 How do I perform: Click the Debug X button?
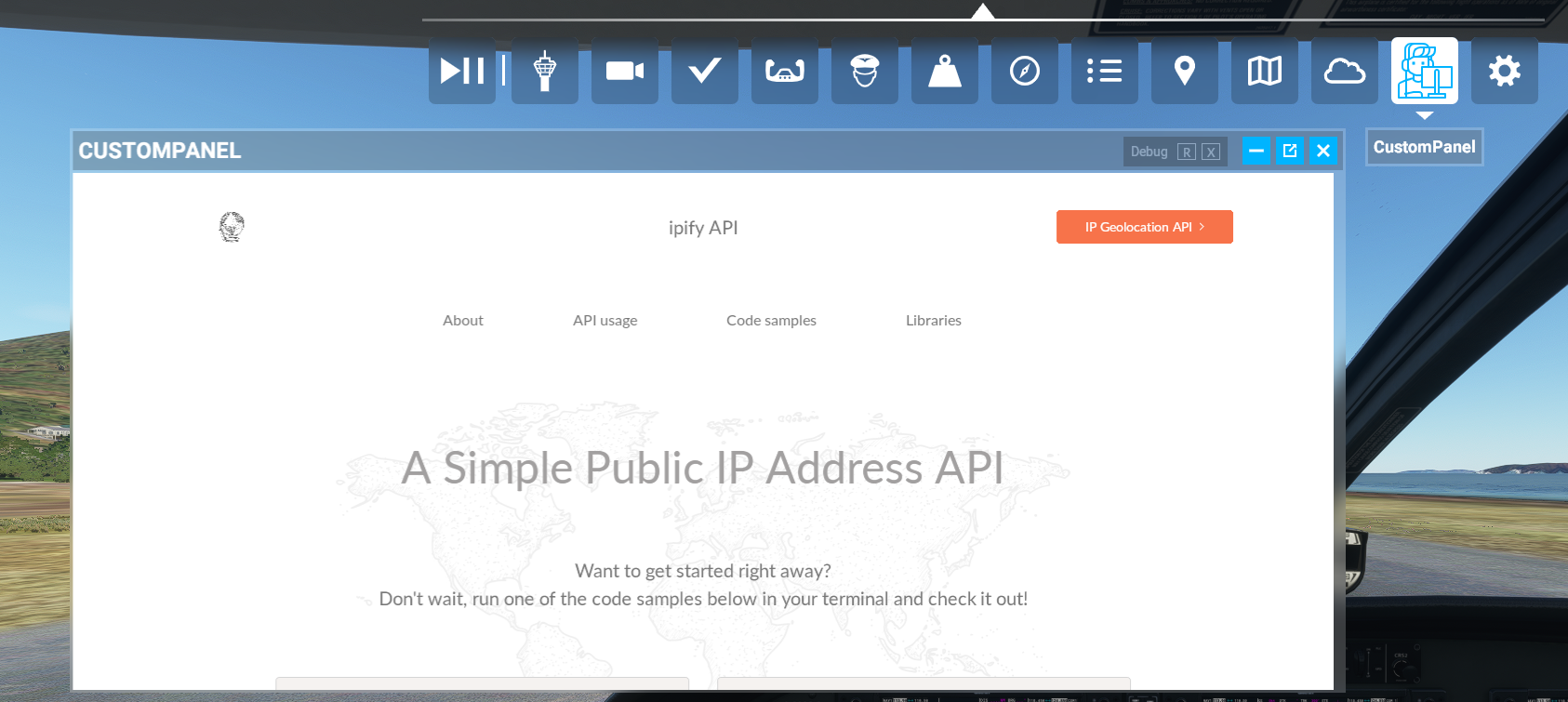point(1211,152)
